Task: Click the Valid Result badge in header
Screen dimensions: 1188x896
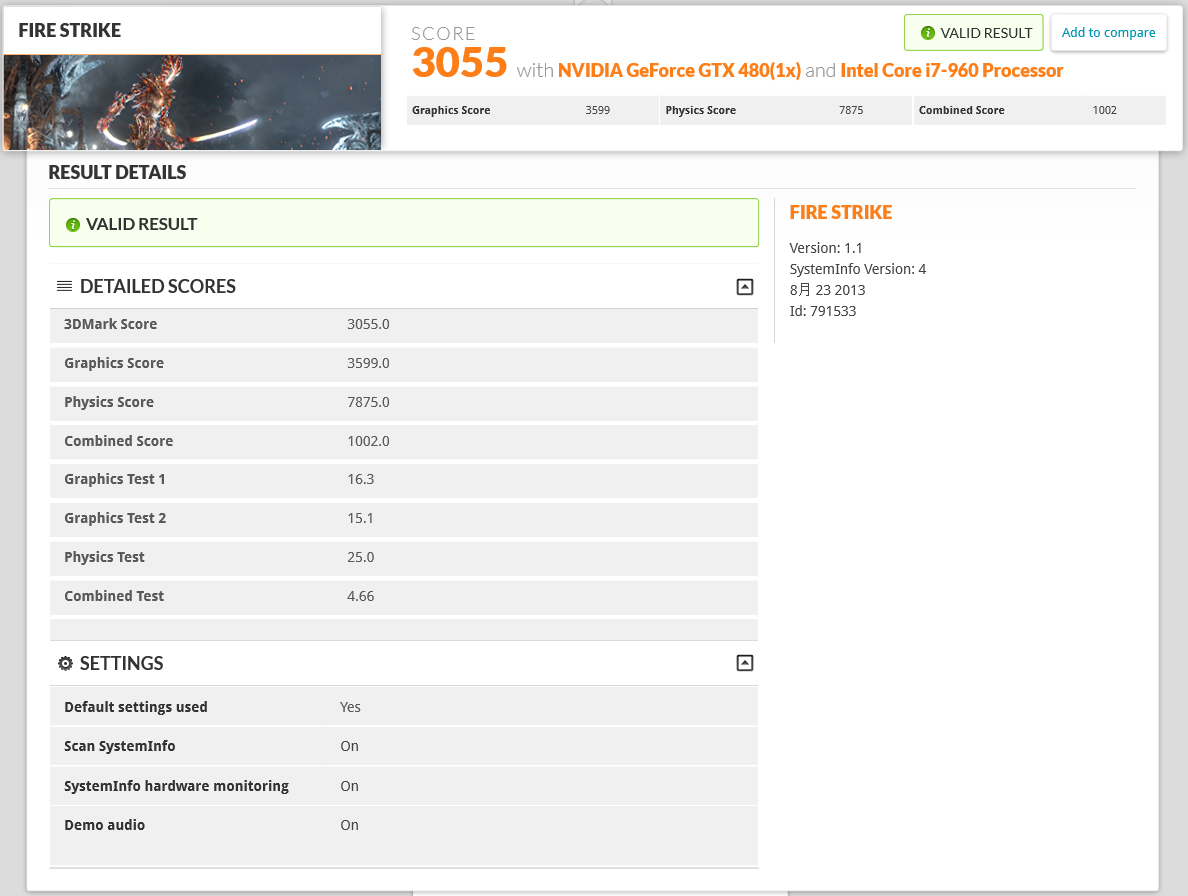Action: pos(974,33)
